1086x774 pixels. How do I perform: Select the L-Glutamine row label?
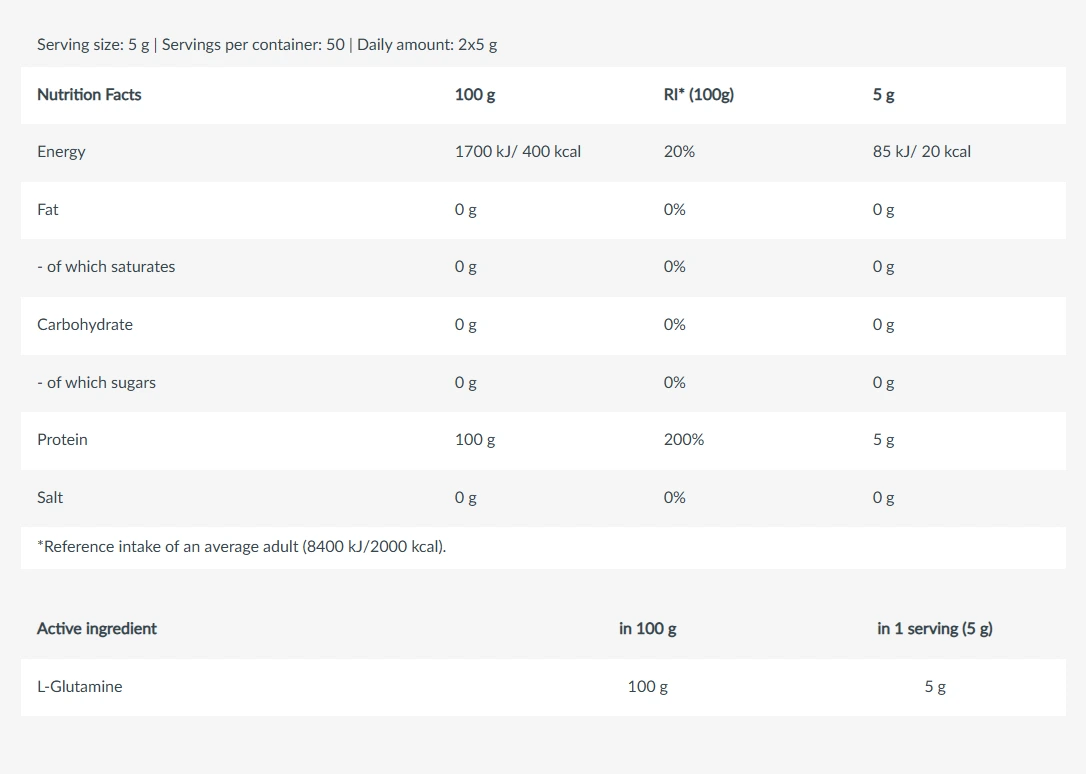(80, 687)
